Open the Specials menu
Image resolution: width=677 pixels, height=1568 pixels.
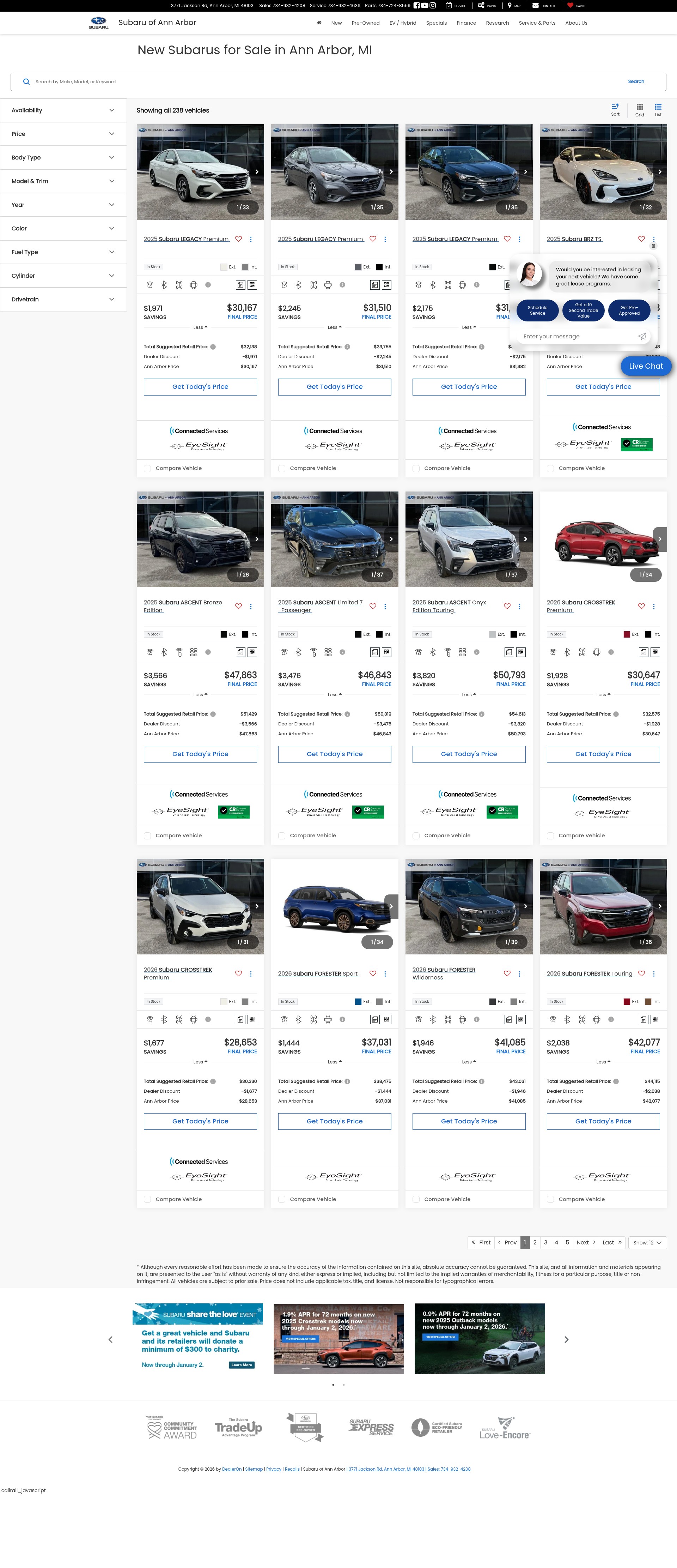(436, 23)
